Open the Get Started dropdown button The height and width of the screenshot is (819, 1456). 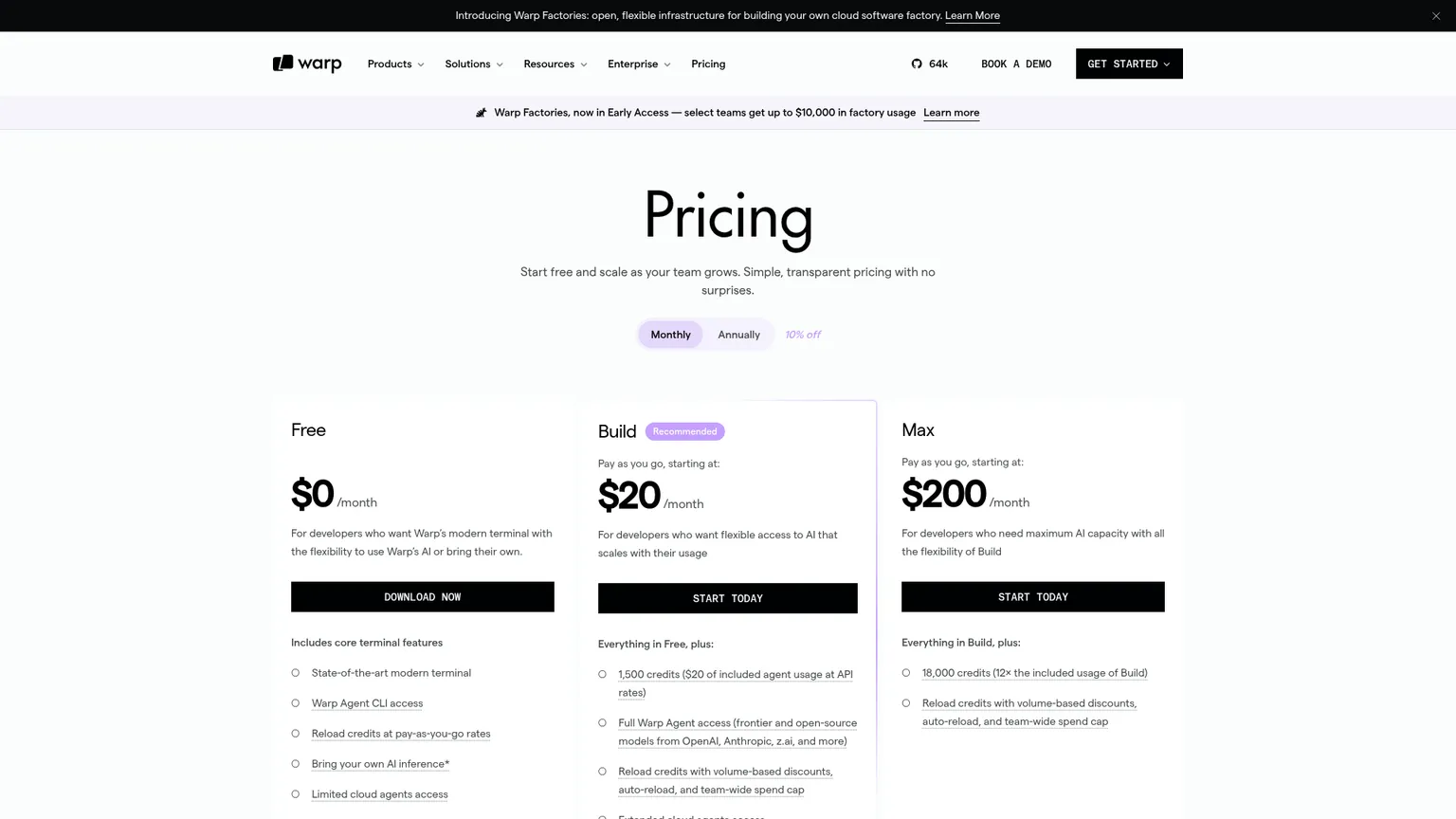click(1129, 64)
